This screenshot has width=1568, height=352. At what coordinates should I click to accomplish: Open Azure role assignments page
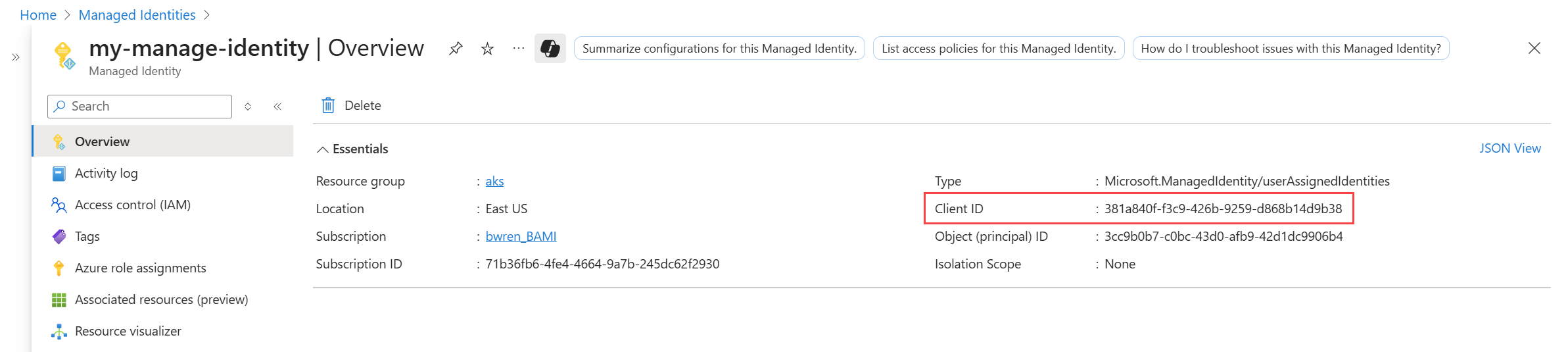coord(140,268)
